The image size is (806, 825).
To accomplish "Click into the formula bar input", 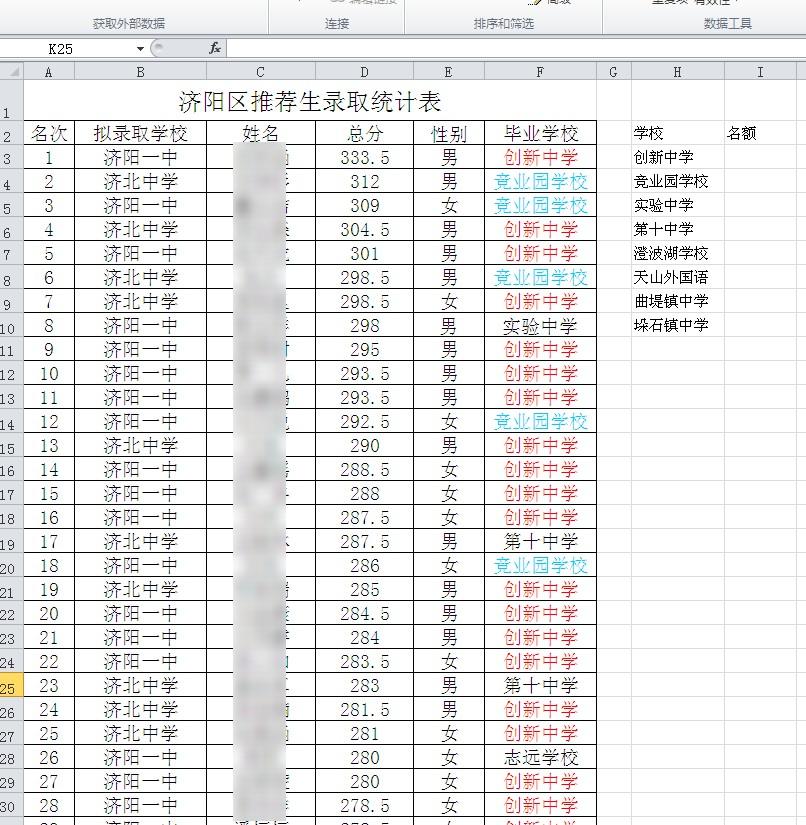I will [516, 49].
